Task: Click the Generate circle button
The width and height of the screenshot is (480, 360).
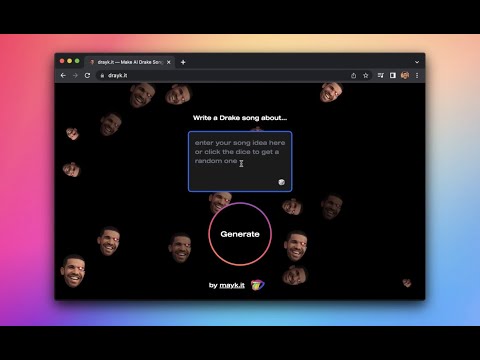Action: 240,234
